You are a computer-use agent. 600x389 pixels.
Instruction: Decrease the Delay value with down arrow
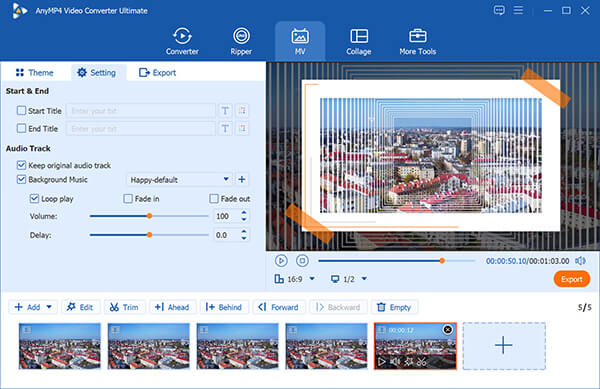coord(244,238)
